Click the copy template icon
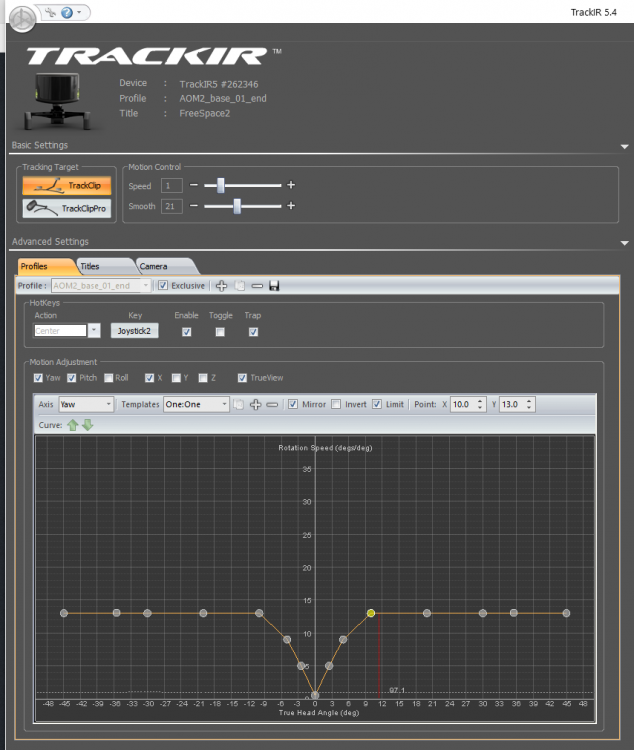 click(x=238, y=405)
